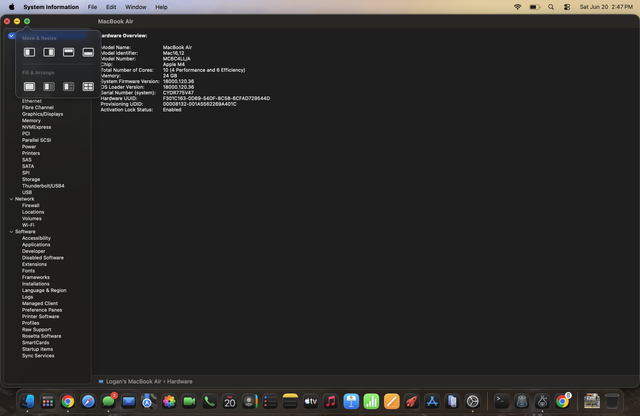Select Power in the hardware list
Screen dimensions: 640x416
click(29, 147)
